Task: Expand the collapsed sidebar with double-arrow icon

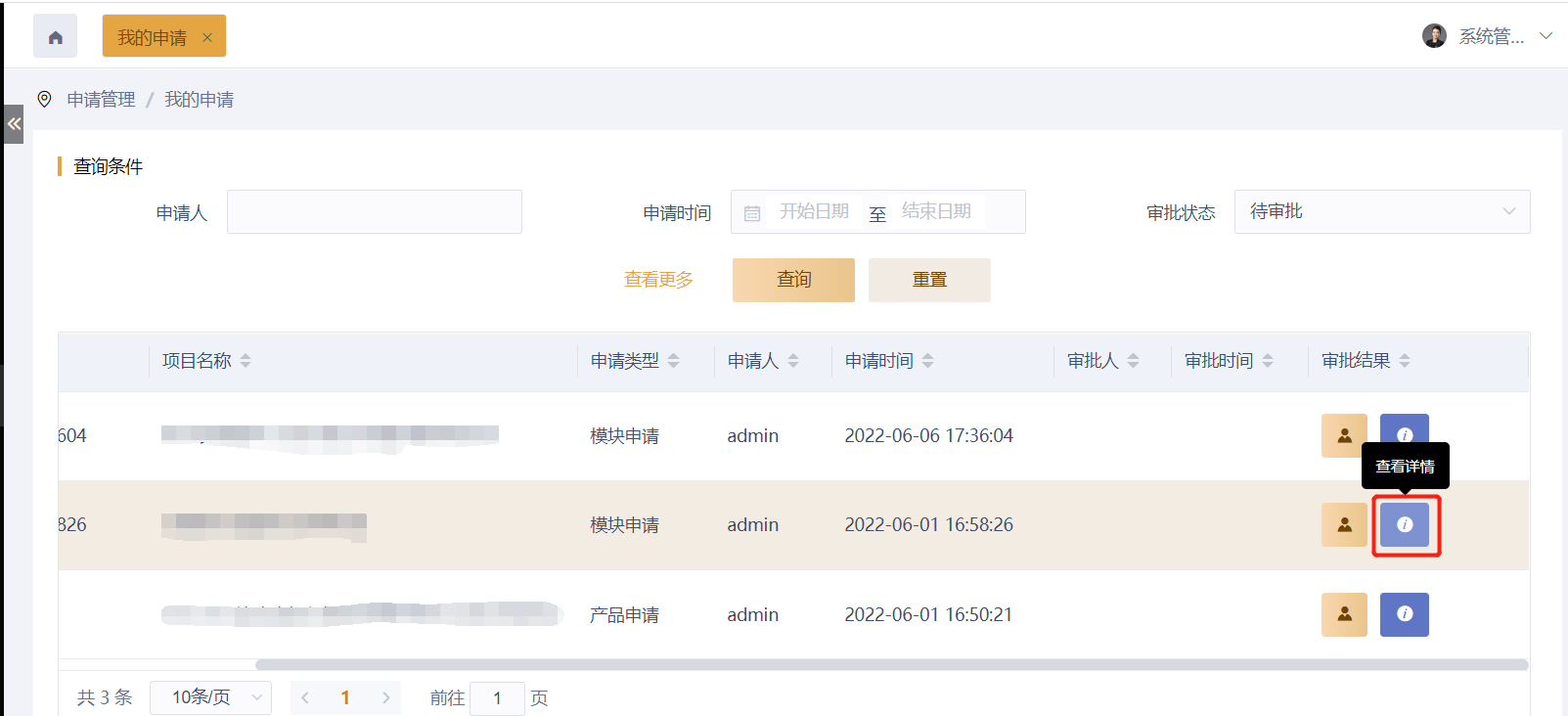Action: [x=14, y=124]
